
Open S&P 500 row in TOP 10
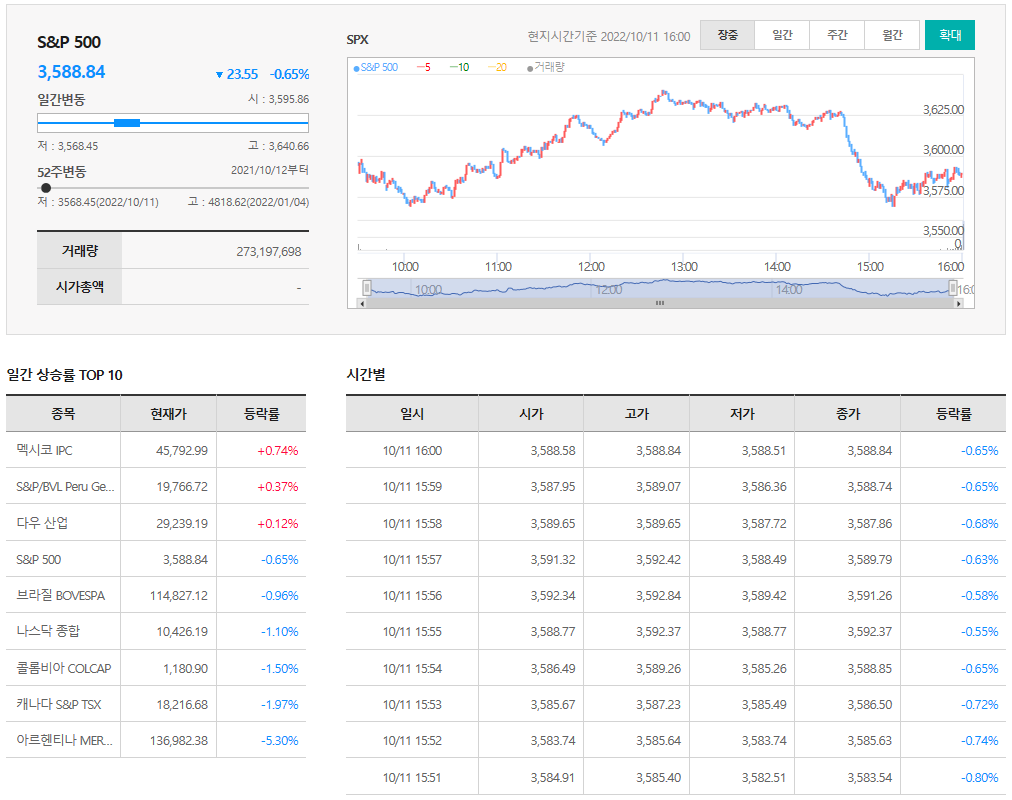click(x=39, y=559)
